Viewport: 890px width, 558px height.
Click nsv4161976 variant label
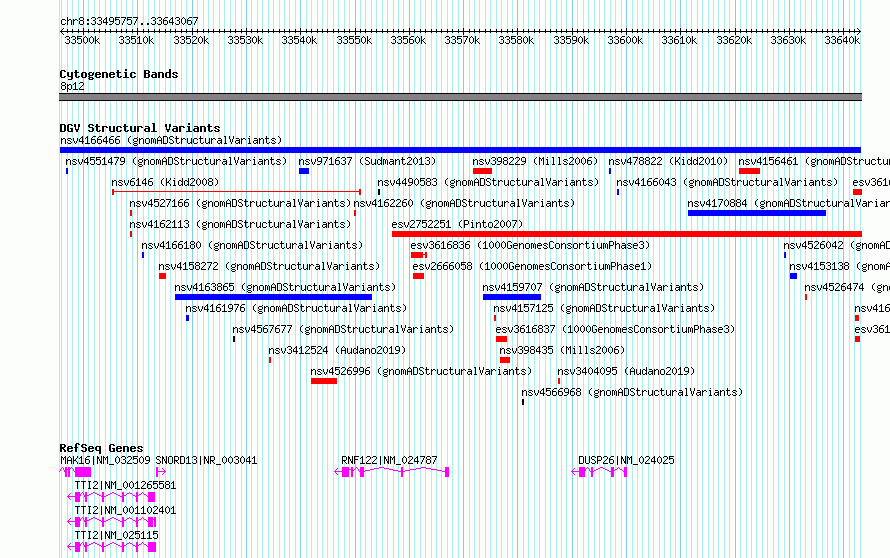pyautogui.click(x=296, y=308)
